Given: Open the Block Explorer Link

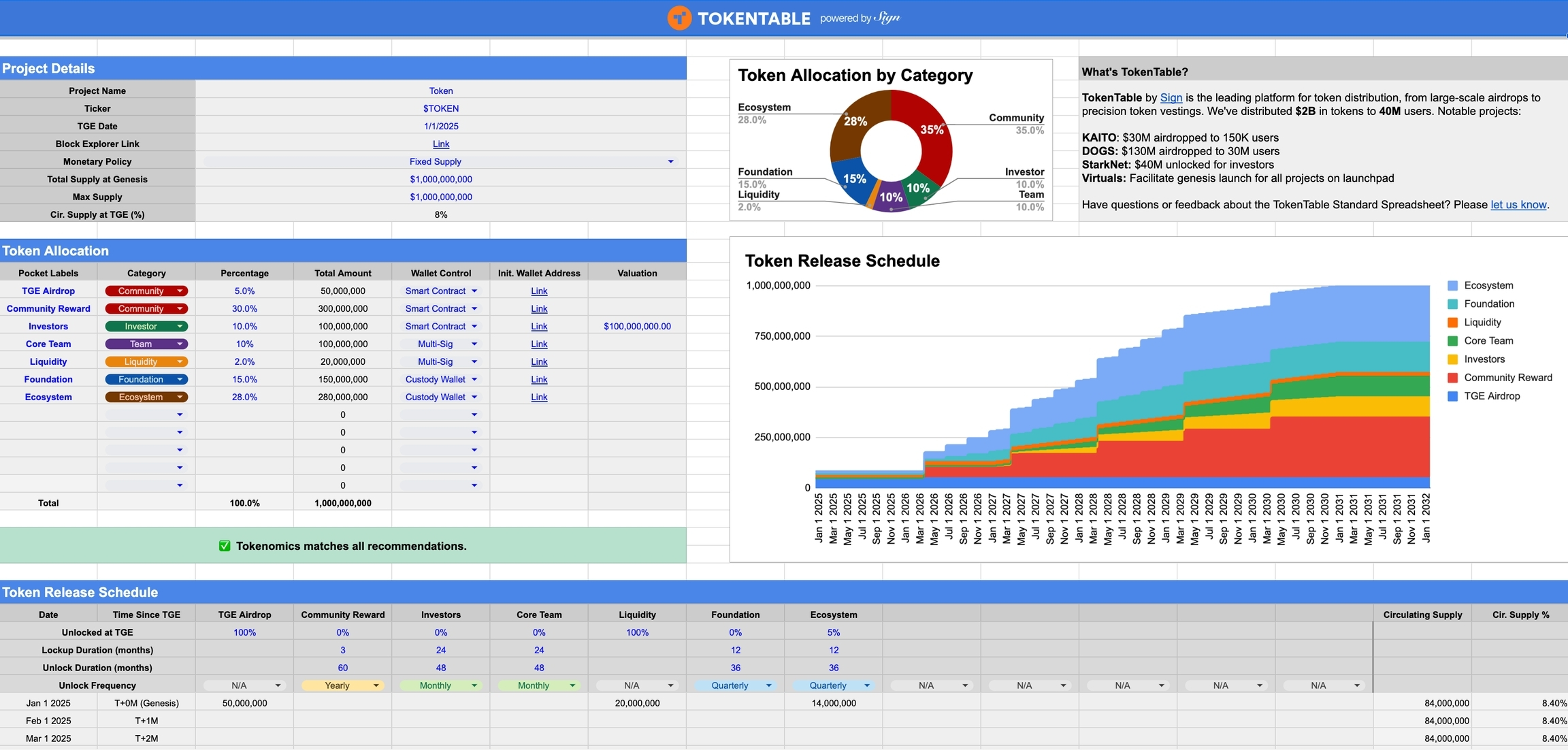Looking at the screenshot, I should [441, 144].
